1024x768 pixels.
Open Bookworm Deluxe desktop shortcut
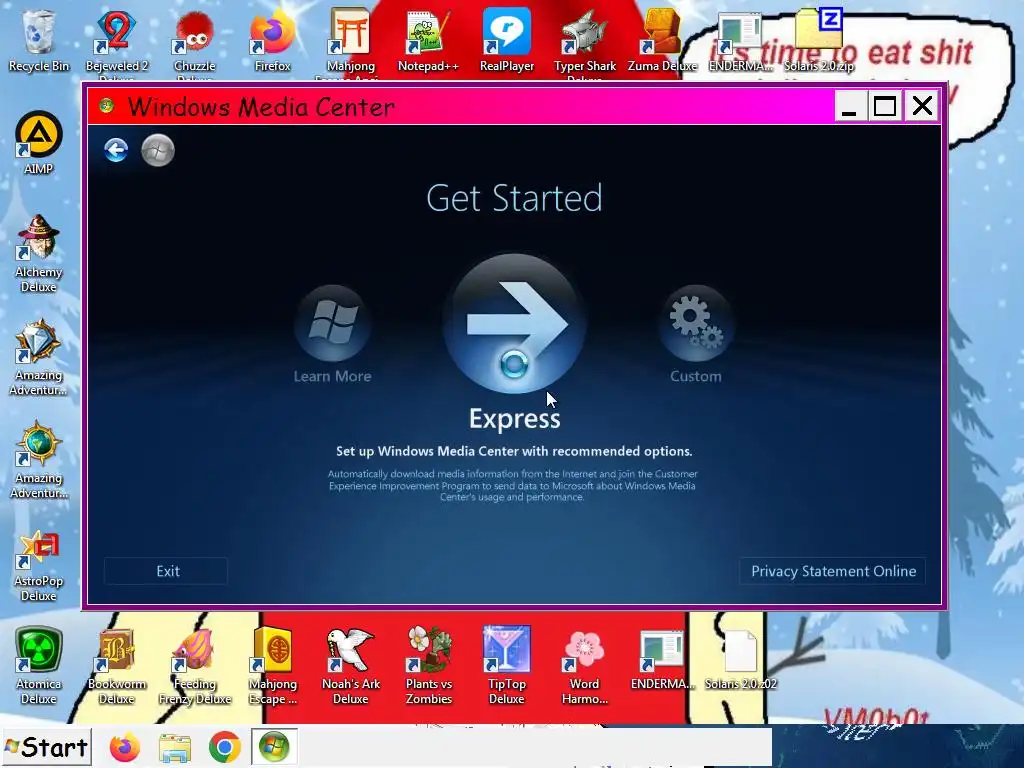click(x=116, y=665)
